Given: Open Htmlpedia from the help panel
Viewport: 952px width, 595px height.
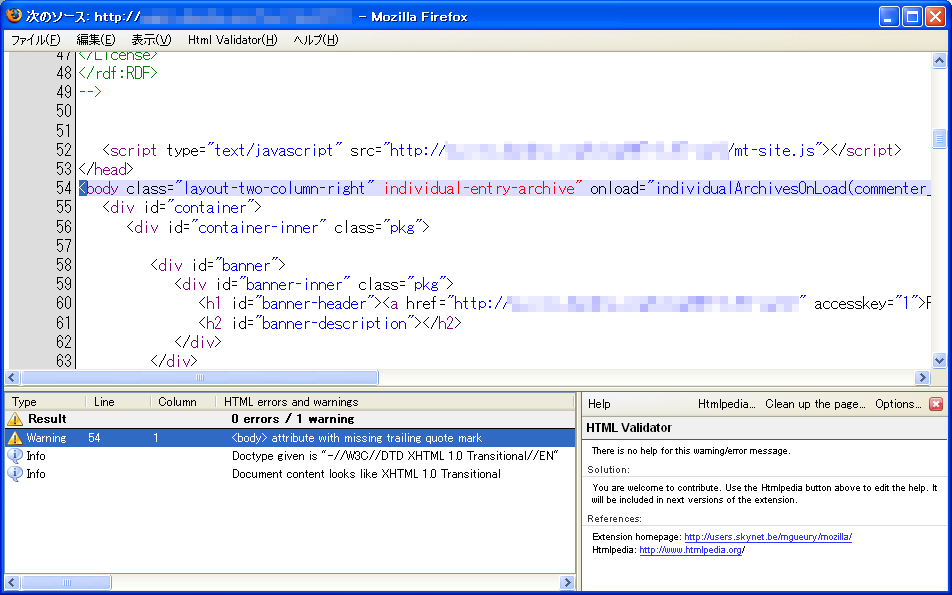Looking at the screenshot, I should point(726,404).
